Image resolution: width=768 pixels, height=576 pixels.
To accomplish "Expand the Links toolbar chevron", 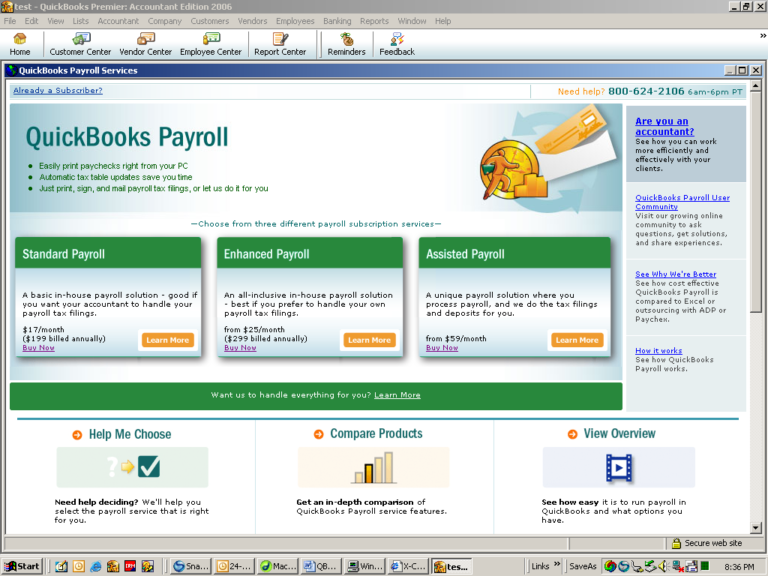I will tap(557, 565).
